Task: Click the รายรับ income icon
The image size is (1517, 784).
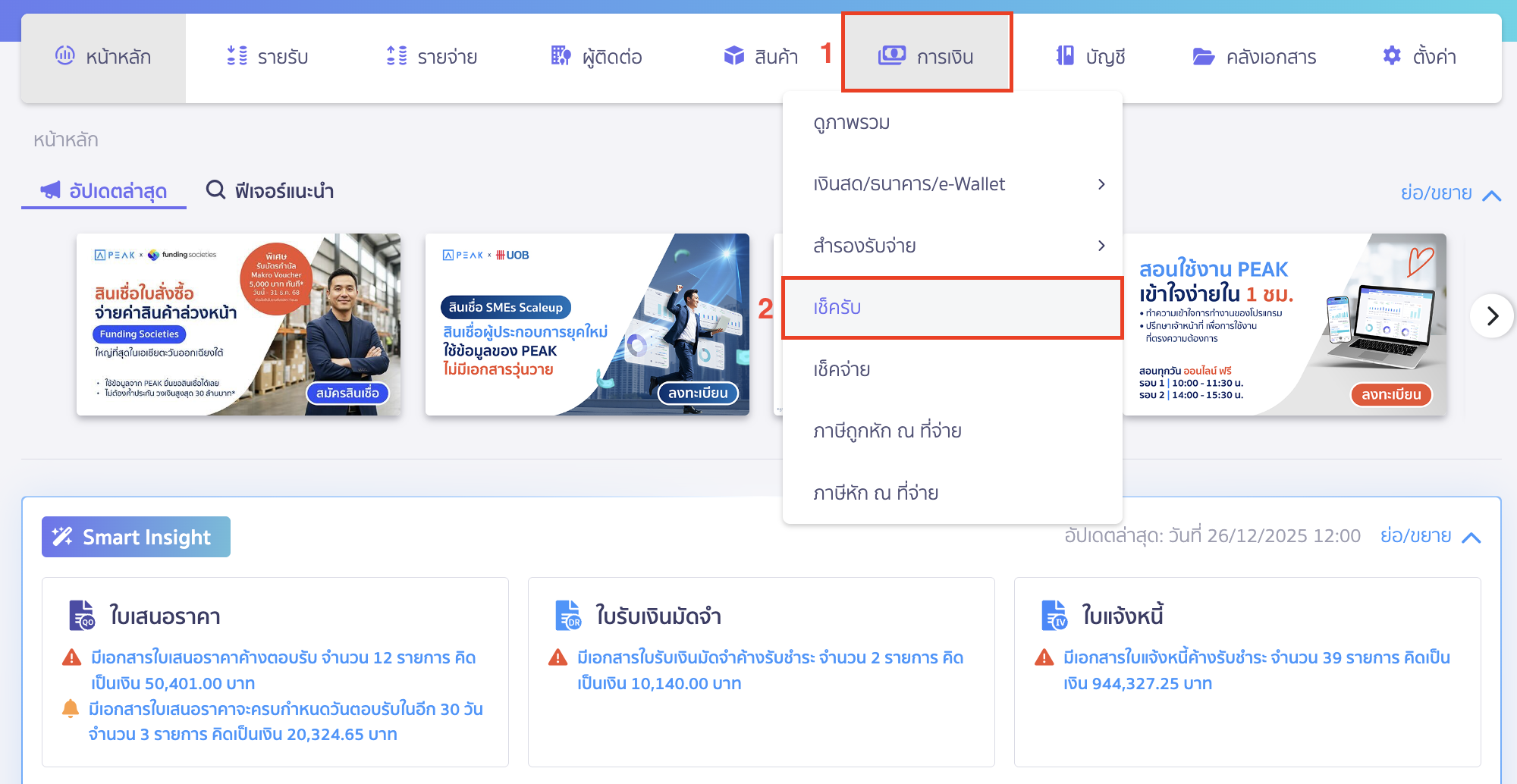Action: 237,56
